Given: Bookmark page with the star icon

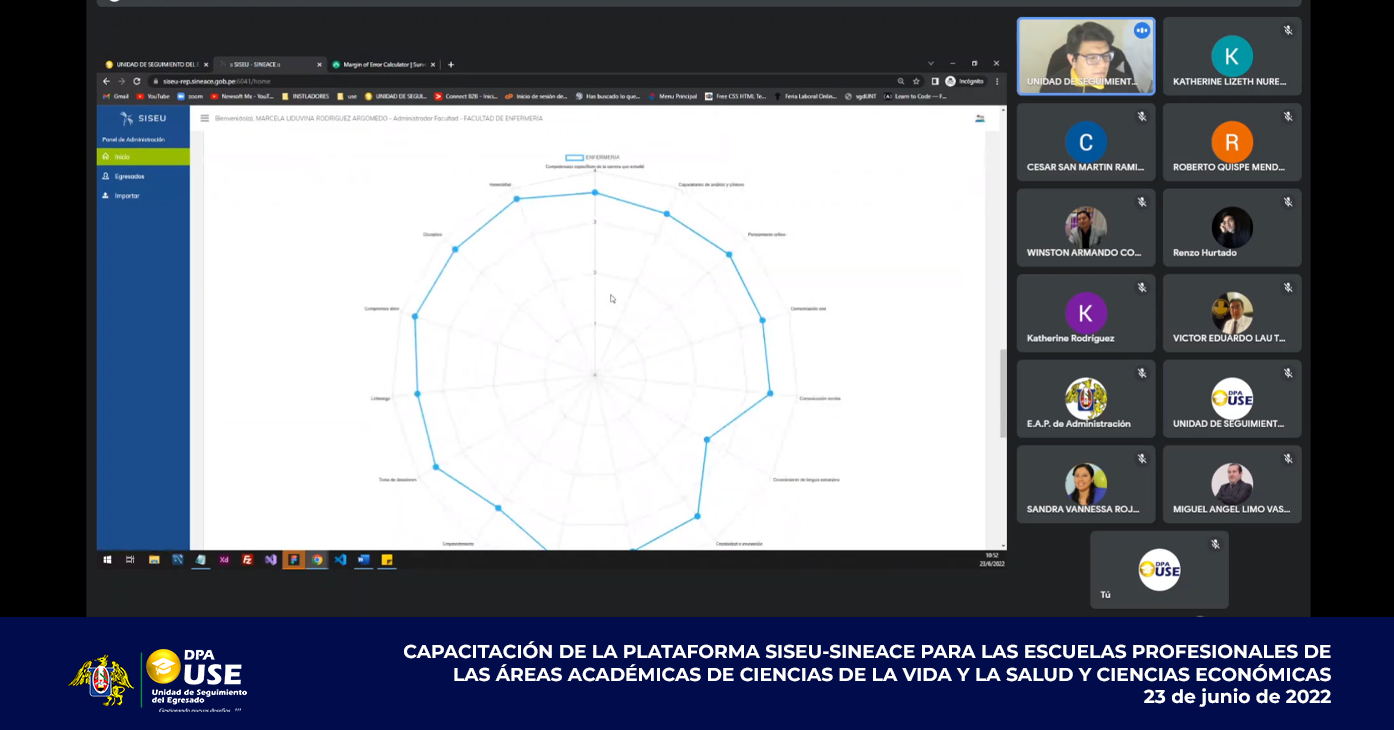Looking at the screenshot, I should (916, 81).
